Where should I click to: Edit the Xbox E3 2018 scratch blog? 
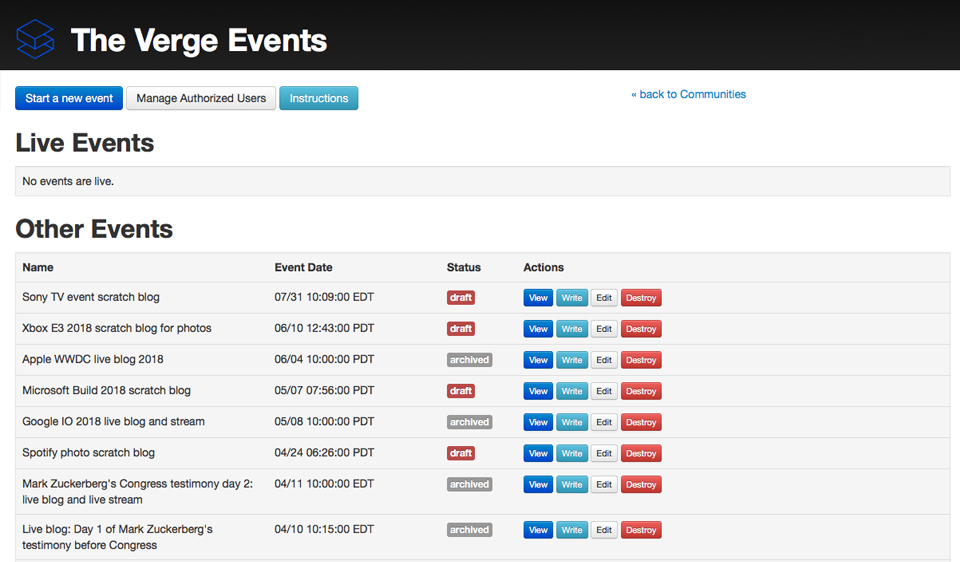604,329
